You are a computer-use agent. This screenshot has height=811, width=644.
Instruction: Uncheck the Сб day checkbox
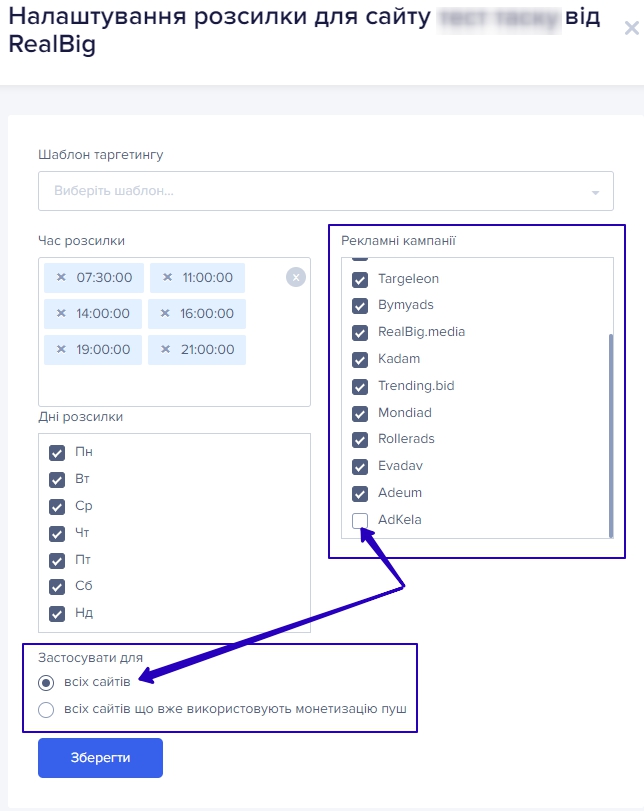(57, 587)
